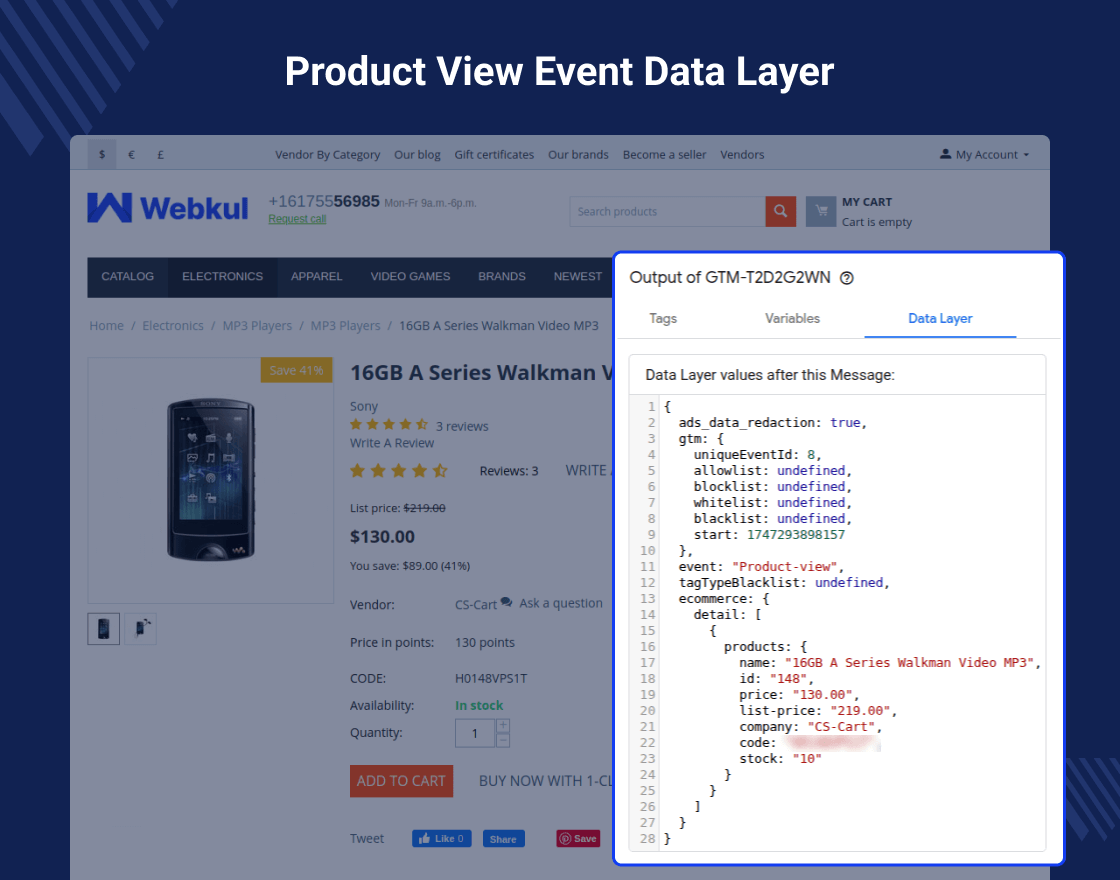
Task: Click the Facebook Like button
Action: pos(441,839)
